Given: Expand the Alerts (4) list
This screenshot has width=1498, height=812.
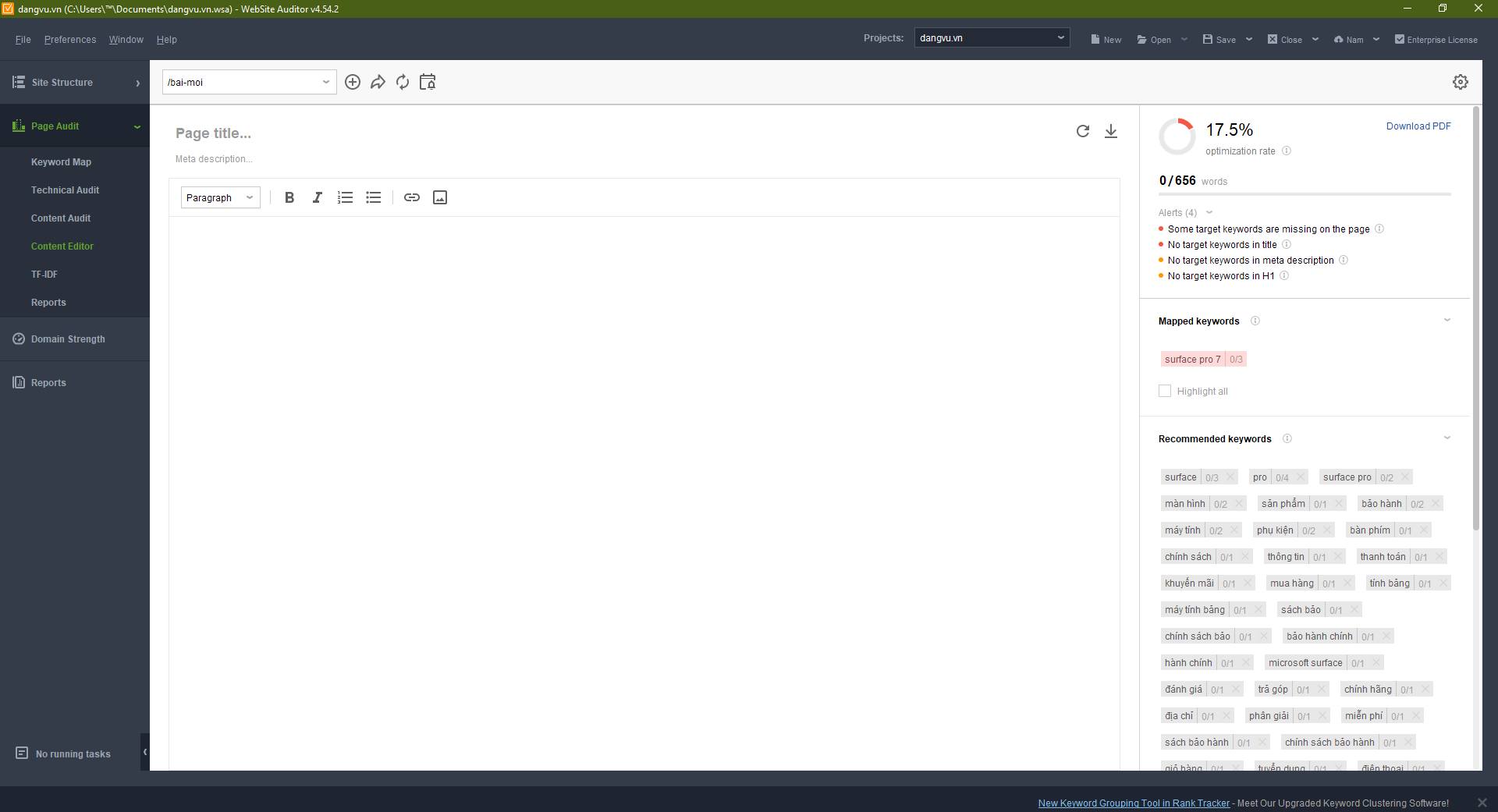Looking at the screenshot, I should 1209,212.
